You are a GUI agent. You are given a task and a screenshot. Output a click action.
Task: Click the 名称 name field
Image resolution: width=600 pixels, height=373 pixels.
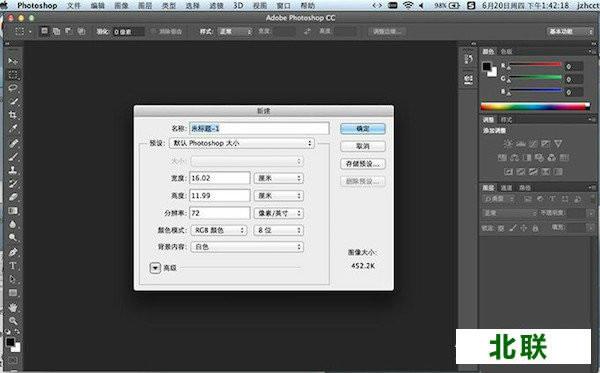259,128
